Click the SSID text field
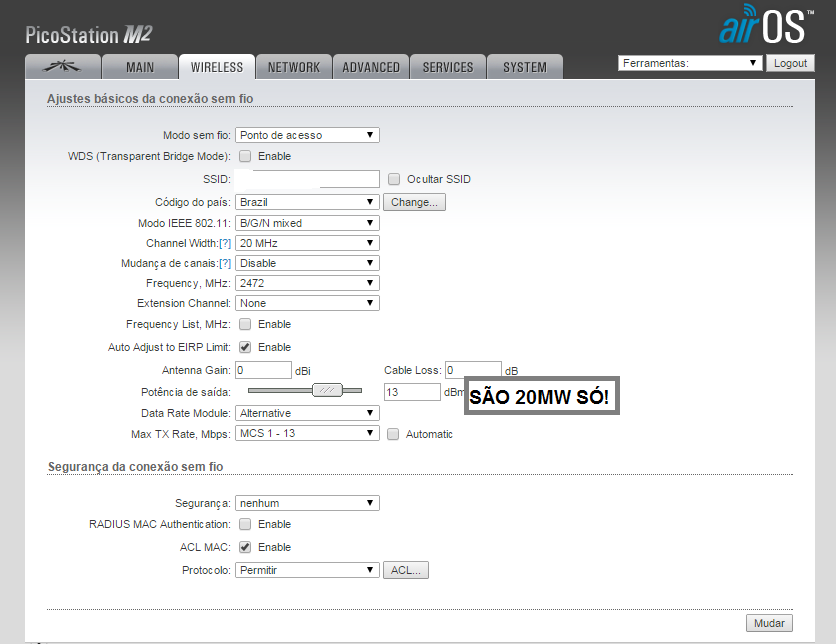 (x=307, y=179)
